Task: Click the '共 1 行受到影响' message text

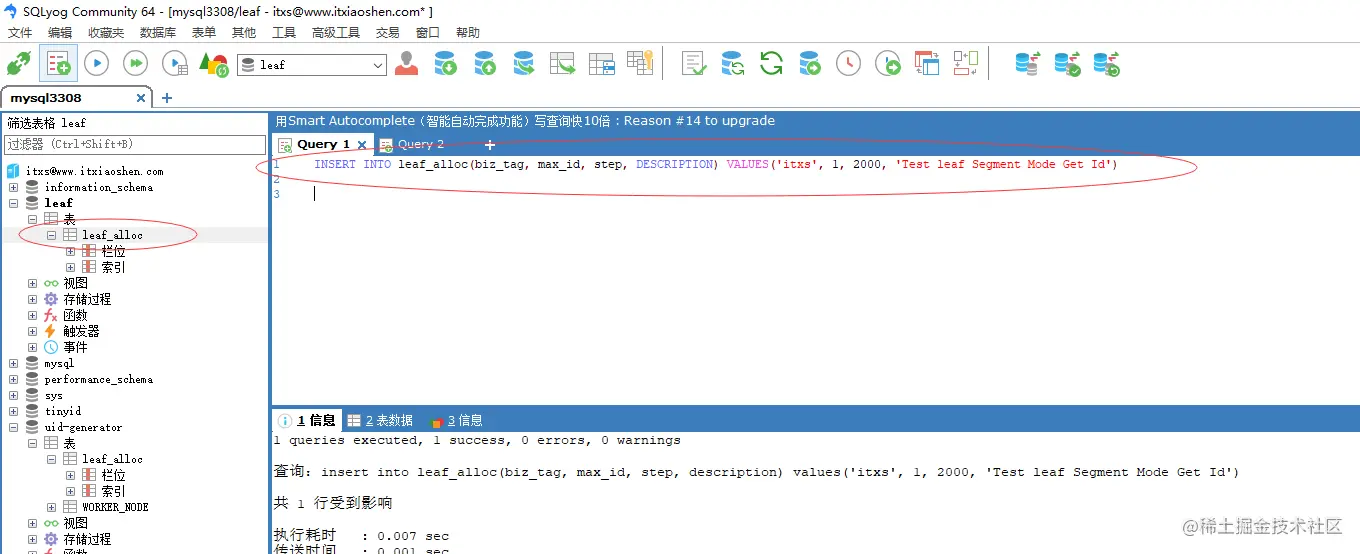Action: click(333, 503)
